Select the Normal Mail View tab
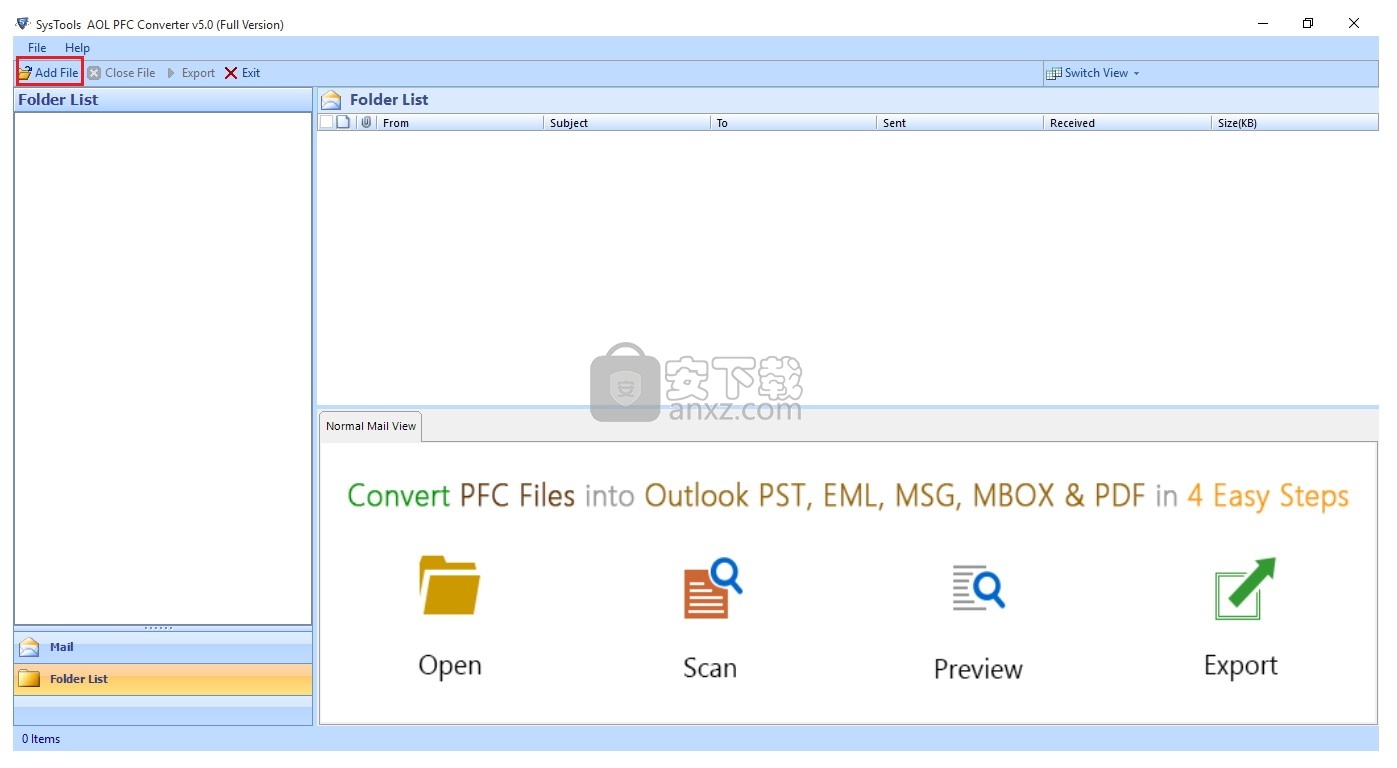The image size is (1397, 768). point(371,426)
